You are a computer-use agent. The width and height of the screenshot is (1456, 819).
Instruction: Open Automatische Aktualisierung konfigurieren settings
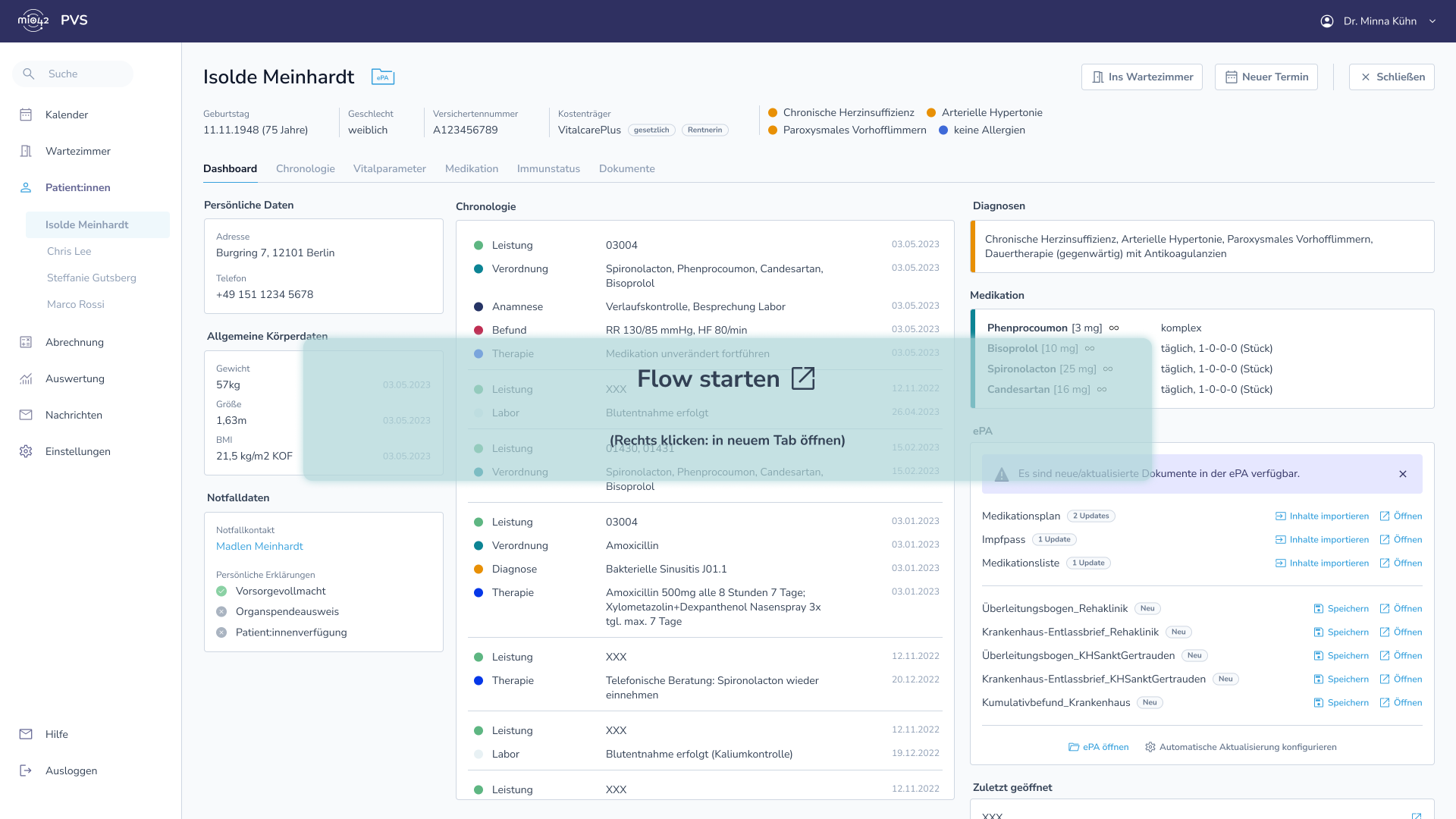[1241, 747]
